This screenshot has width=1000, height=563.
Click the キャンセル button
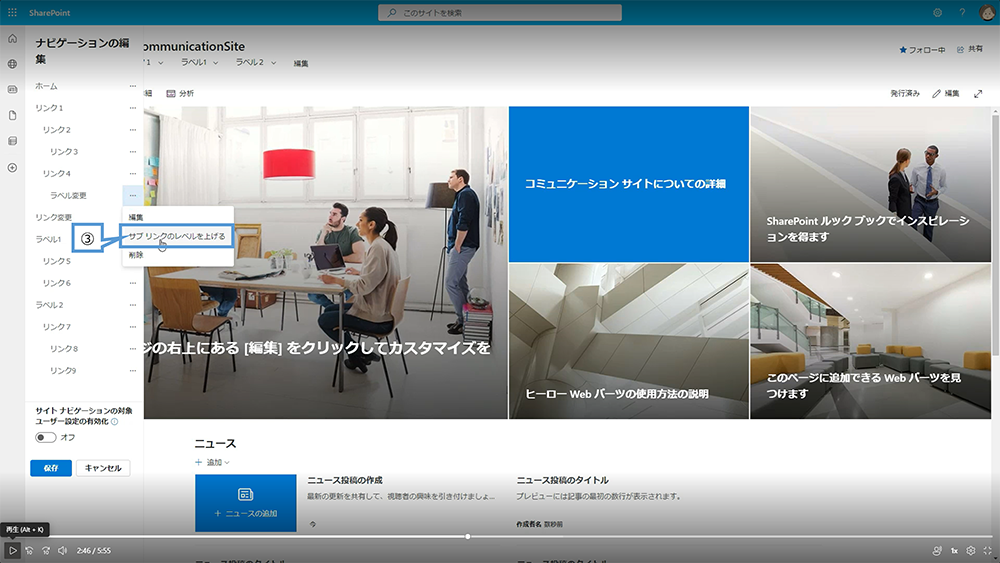point(103,468)
